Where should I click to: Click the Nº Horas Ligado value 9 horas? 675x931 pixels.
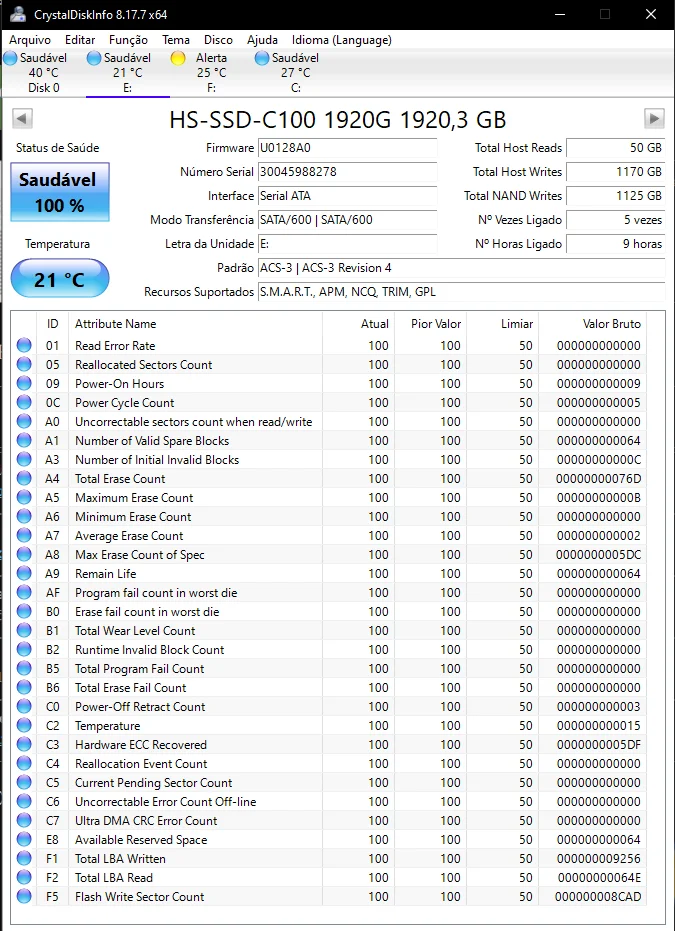coord(616,243)
